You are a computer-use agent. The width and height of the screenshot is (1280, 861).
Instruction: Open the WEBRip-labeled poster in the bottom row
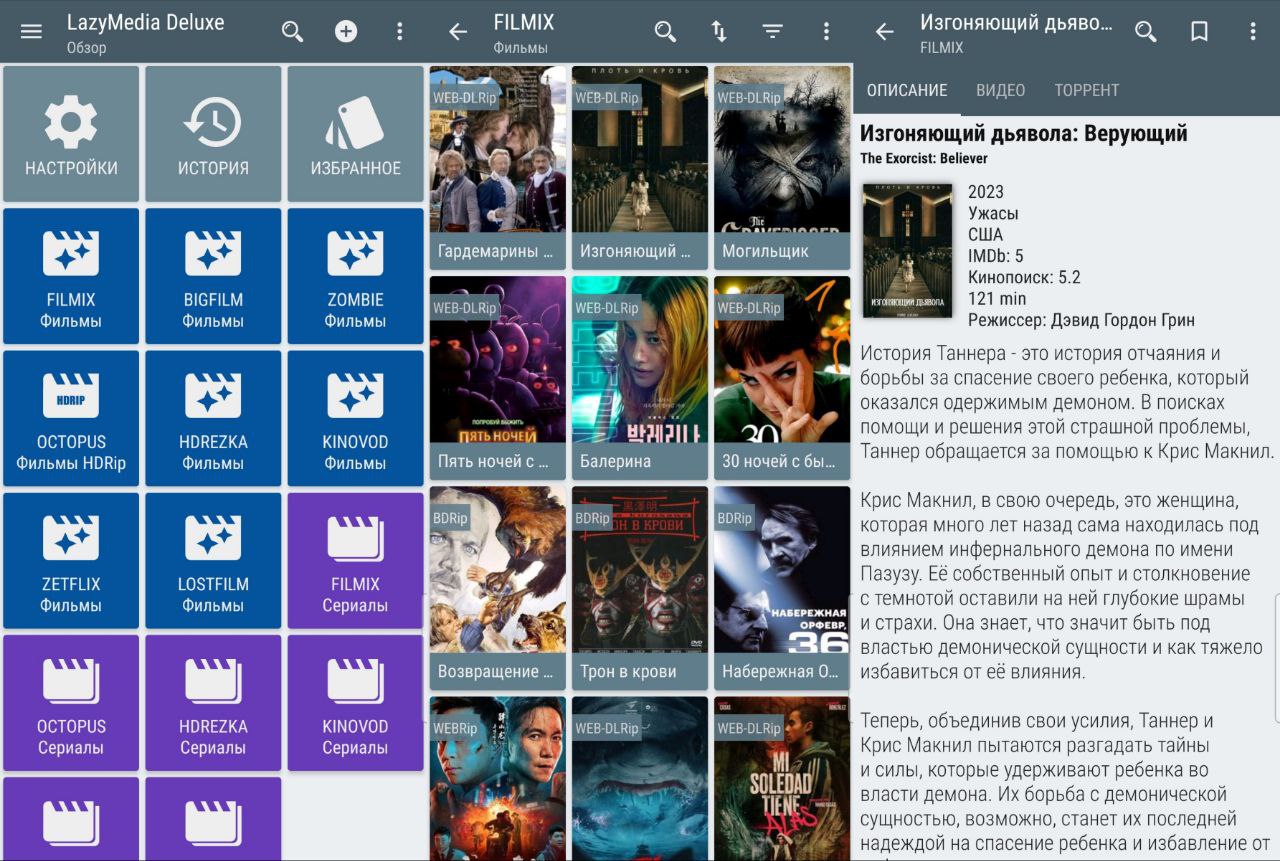pyautogui.click(x=498, y=778)
